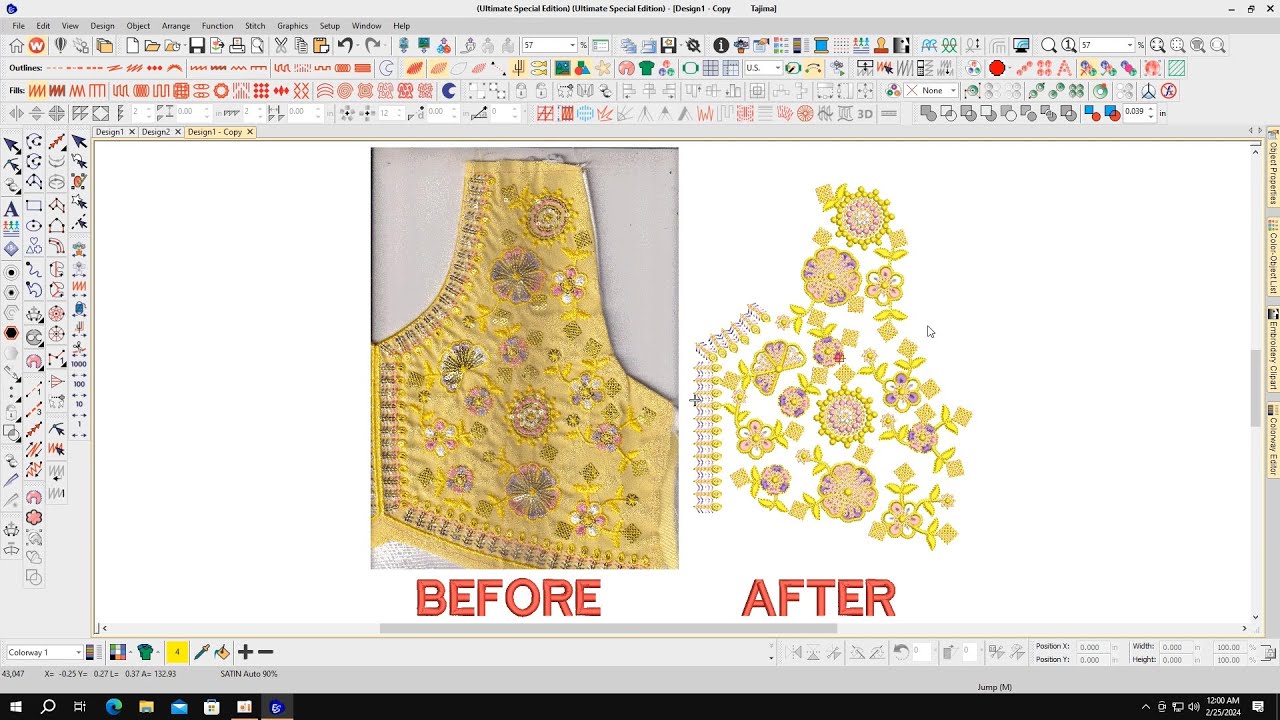Open the right zoom percentage dropdown showing 57
This screenshot has height=720, width=1280.
point(1130,45)
